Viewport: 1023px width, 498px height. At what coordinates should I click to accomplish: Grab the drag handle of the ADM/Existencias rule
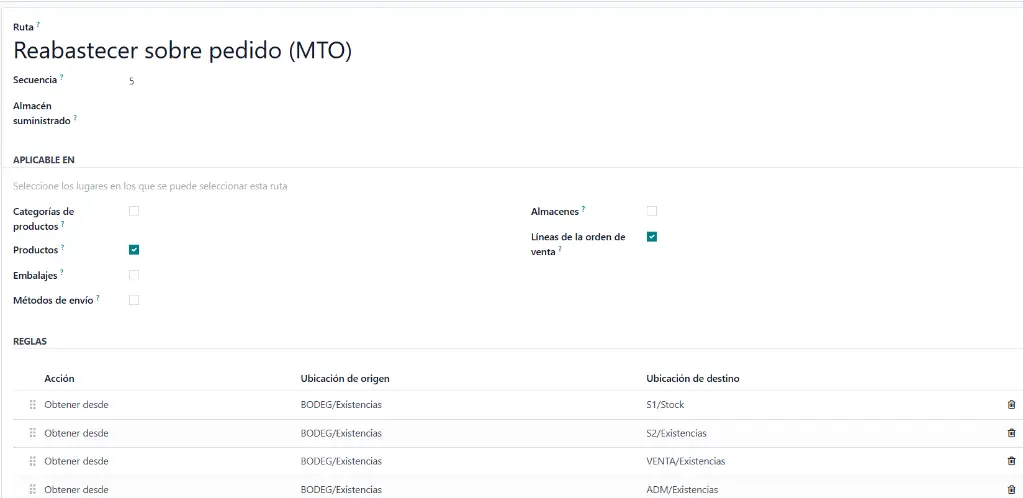tap(33, 489)
